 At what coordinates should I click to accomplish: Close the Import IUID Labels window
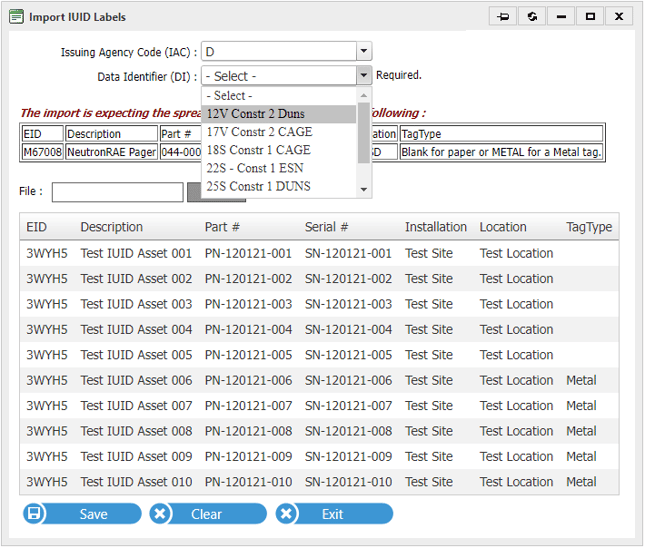tap(619, 17)
